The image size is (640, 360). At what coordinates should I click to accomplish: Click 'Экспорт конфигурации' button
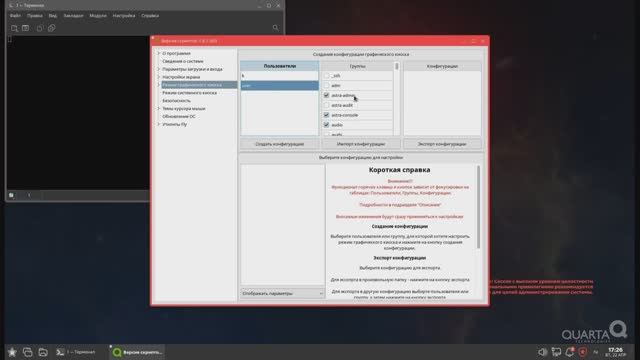tap(442, 144)
